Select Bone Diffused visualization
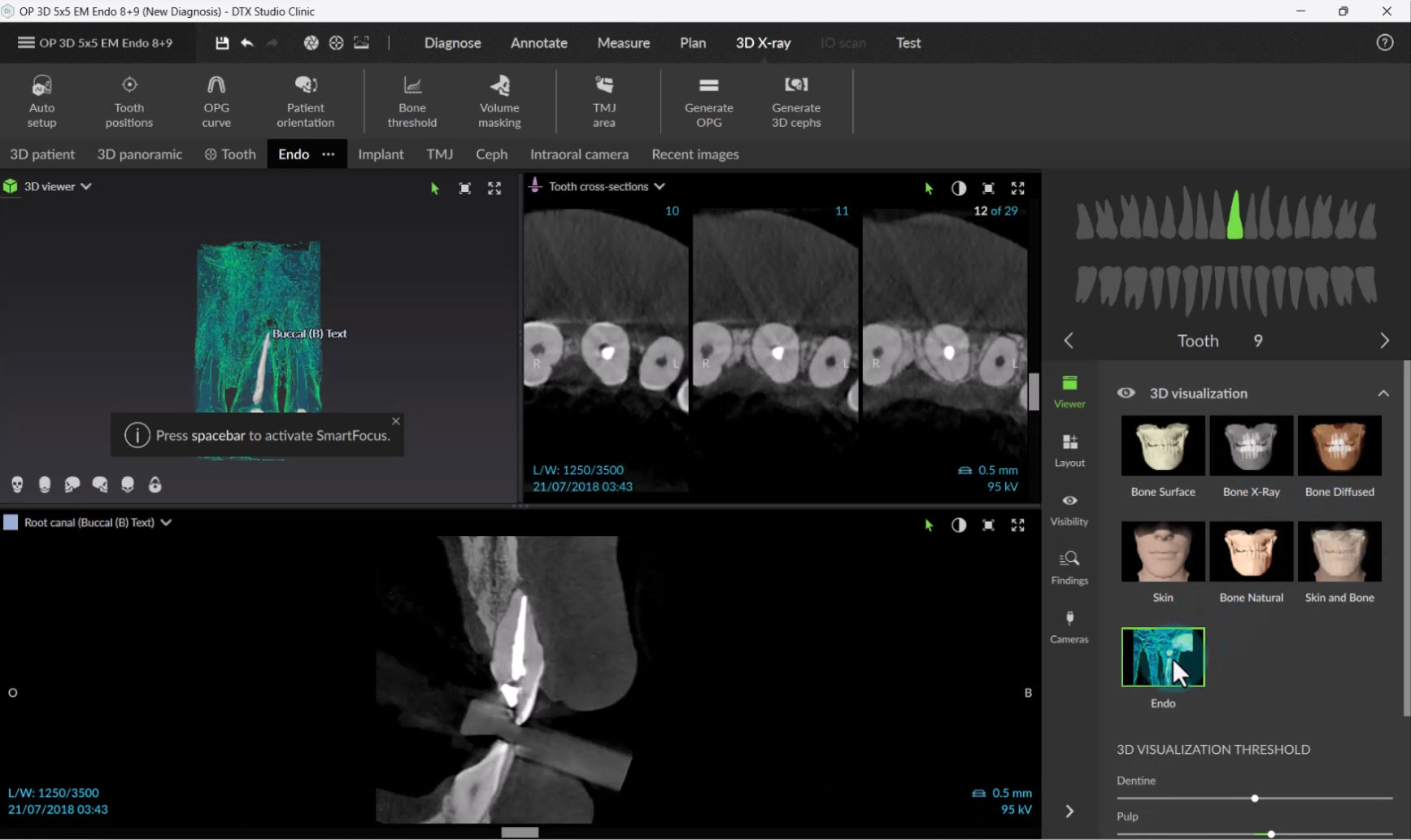 click(x=1339, y=446)
